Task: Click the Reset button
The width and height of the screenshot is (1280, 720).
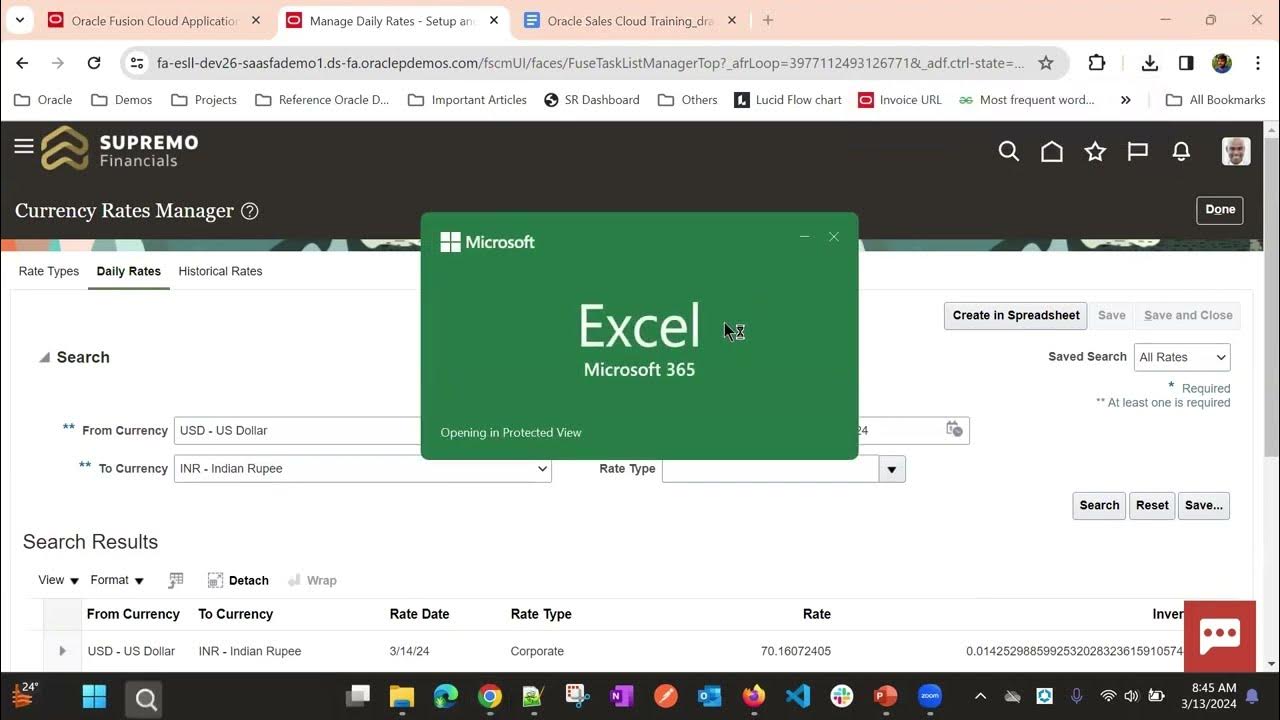Action: click(x=1152, y=505)
